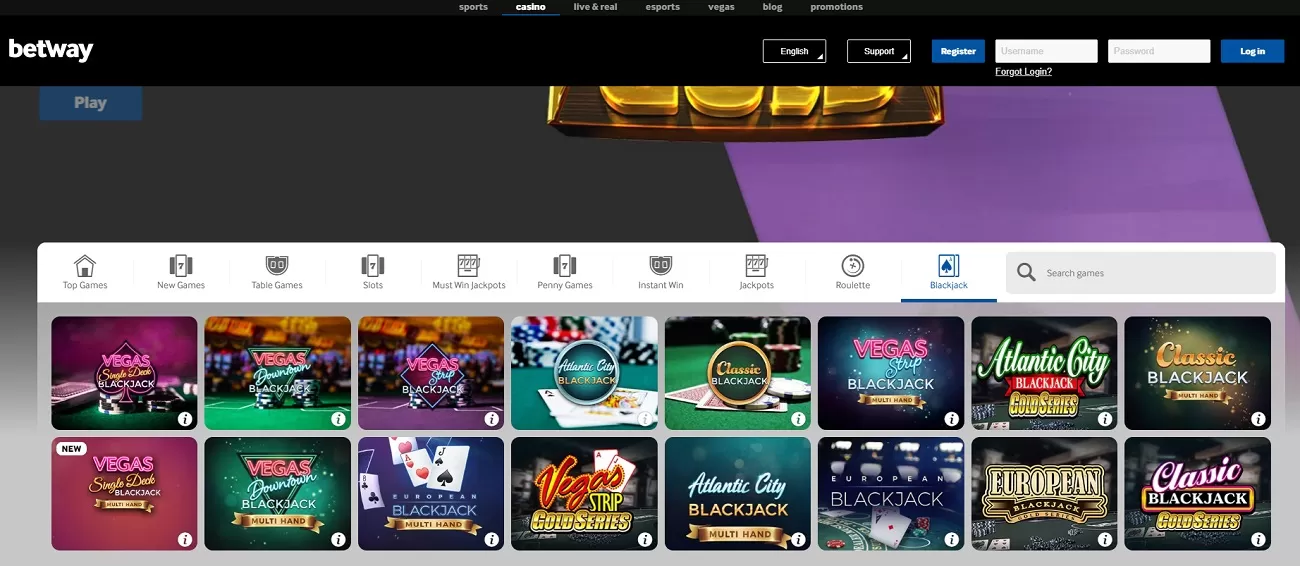Click the Username input field
Screen dimensions: 1300x566
[x=1046, y=51]
